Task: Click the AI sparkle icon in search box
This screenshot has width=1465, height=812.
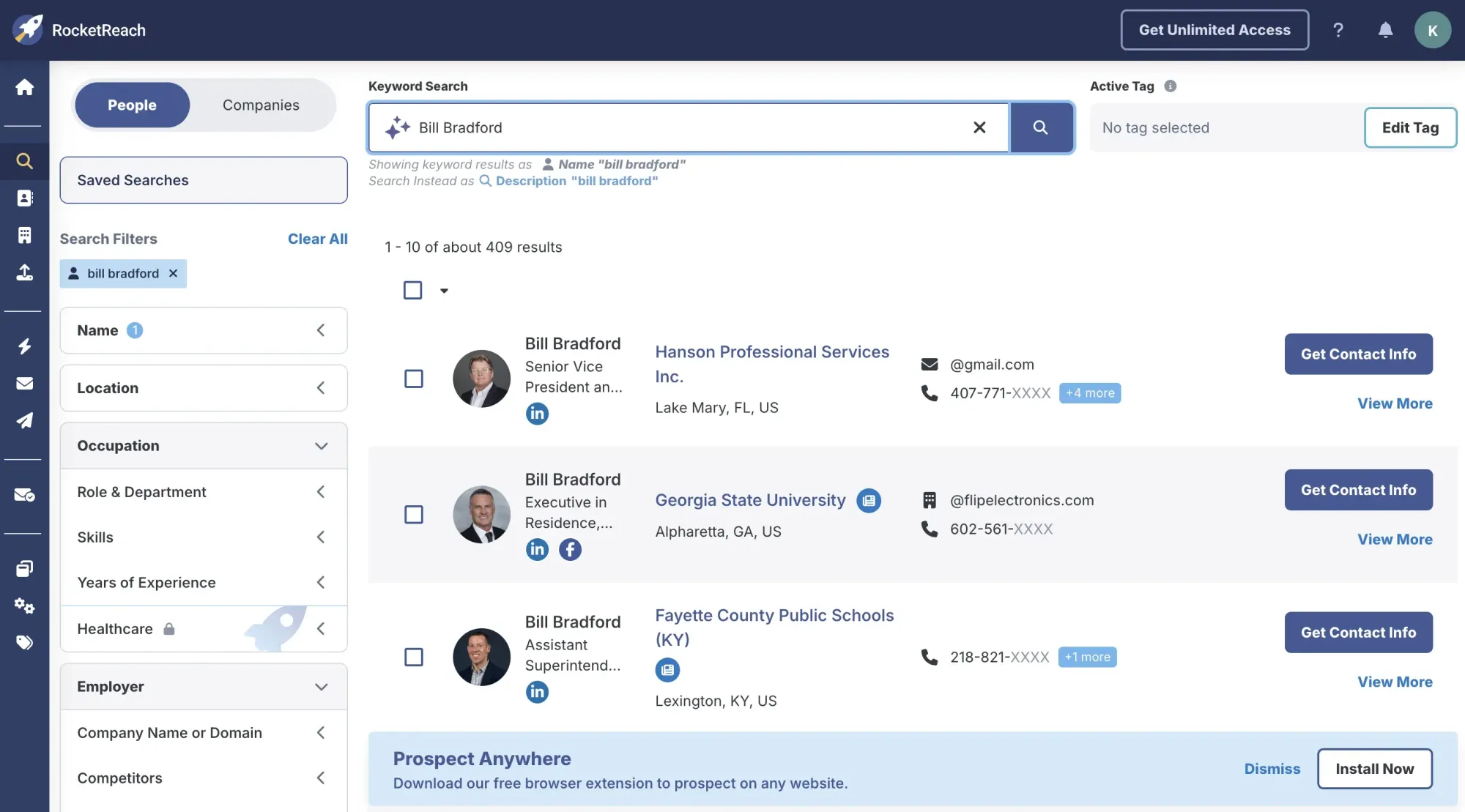Action: (x=398, y=127)
